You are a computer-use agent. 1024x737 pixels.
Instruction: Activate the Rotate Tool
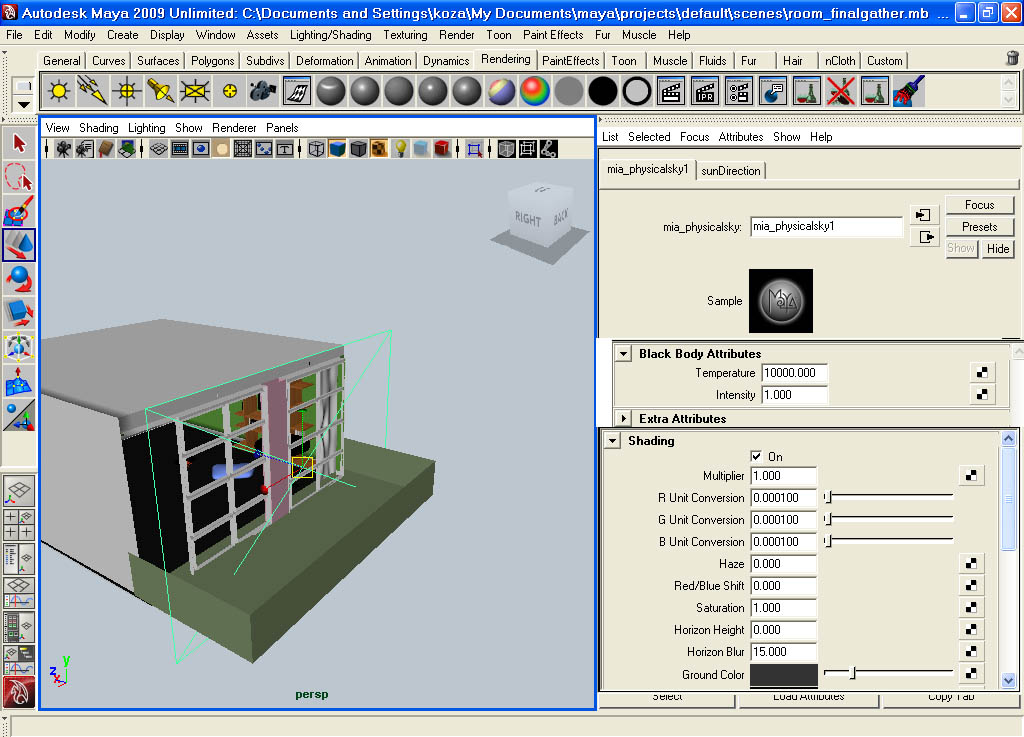click(19, 279)
